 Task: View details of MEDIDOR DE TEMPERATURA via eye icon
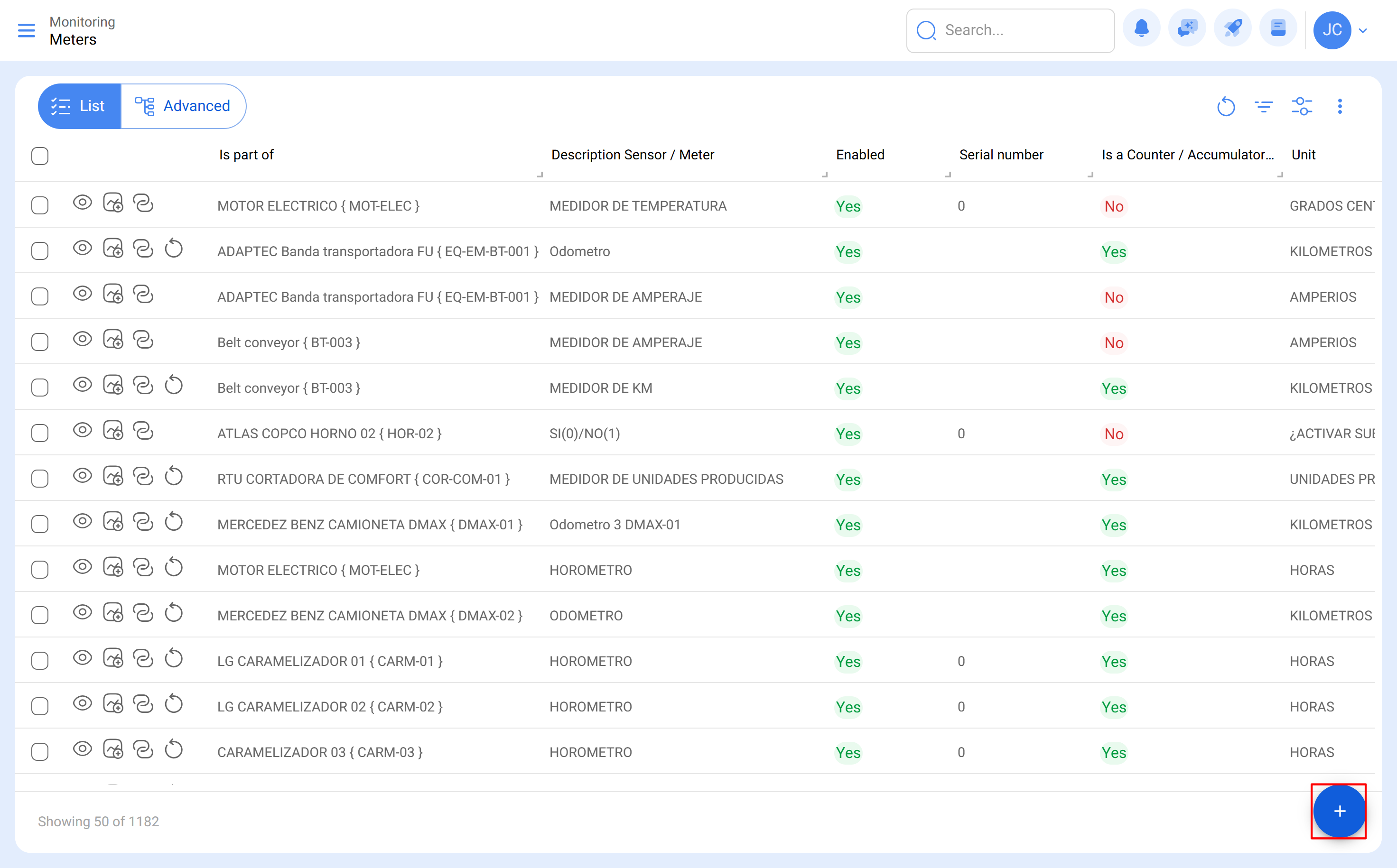click(x=82, y=203)
